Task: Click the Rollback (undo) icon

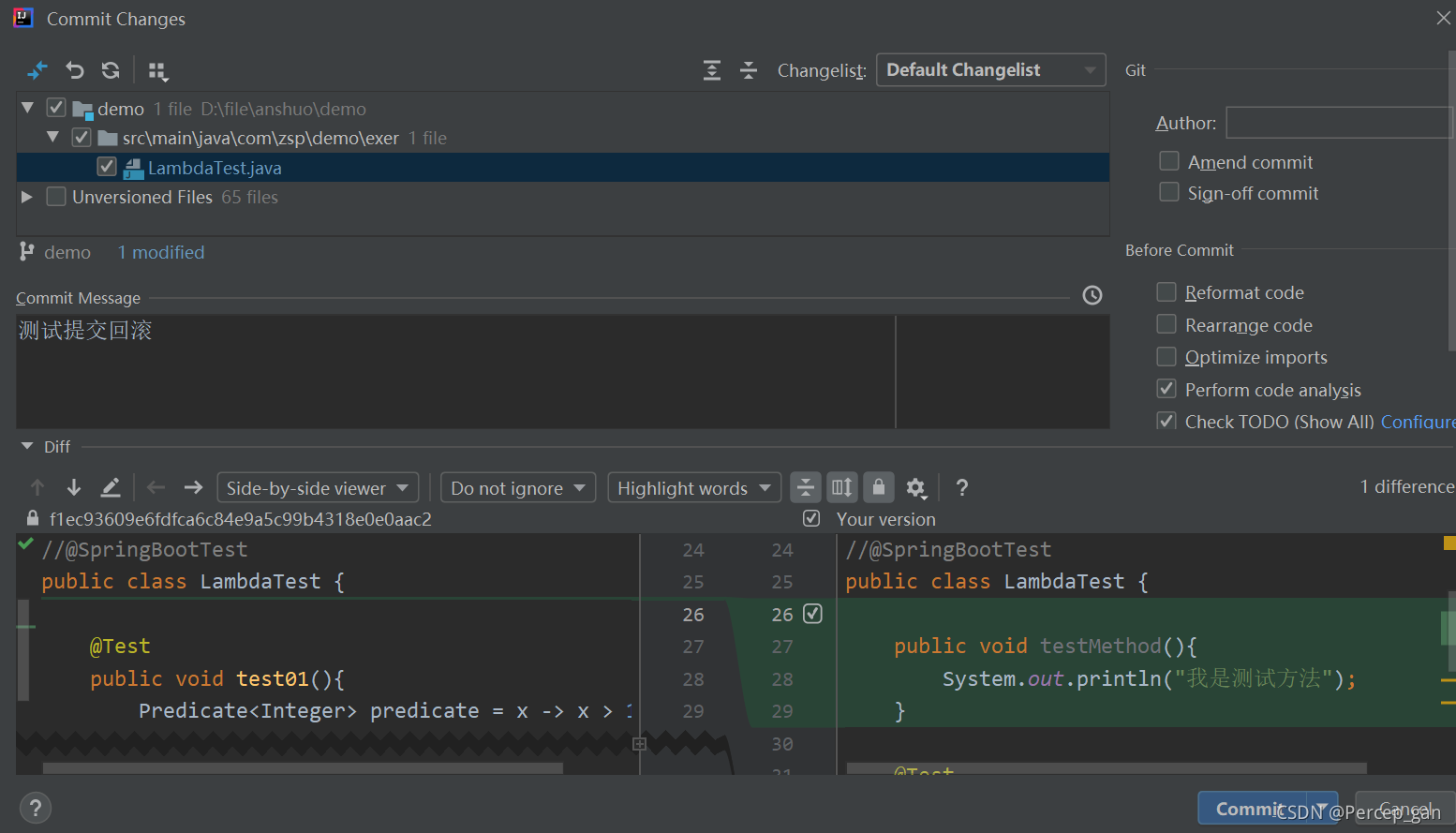Action: pos(75,70)
